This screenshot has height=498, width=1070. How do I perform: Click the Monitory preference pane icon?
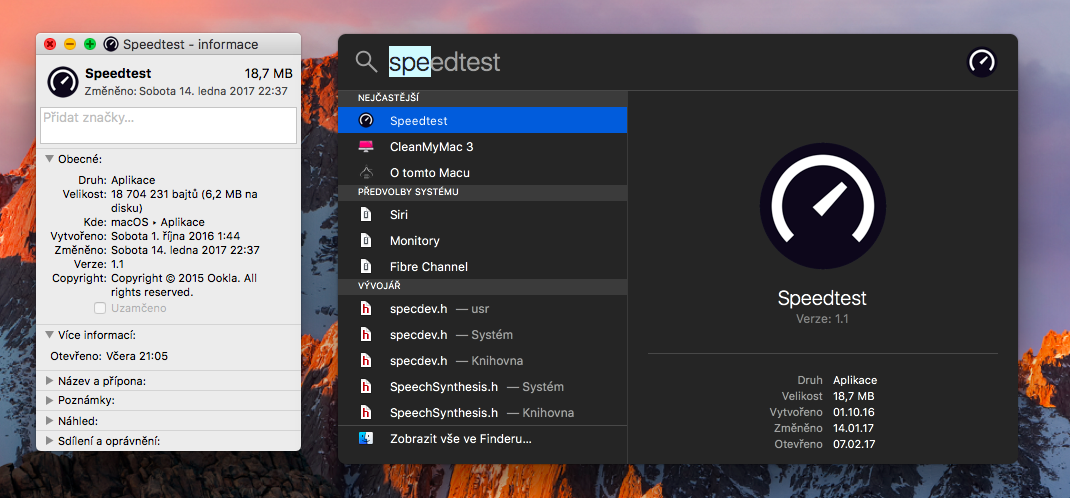coord(366,241)
